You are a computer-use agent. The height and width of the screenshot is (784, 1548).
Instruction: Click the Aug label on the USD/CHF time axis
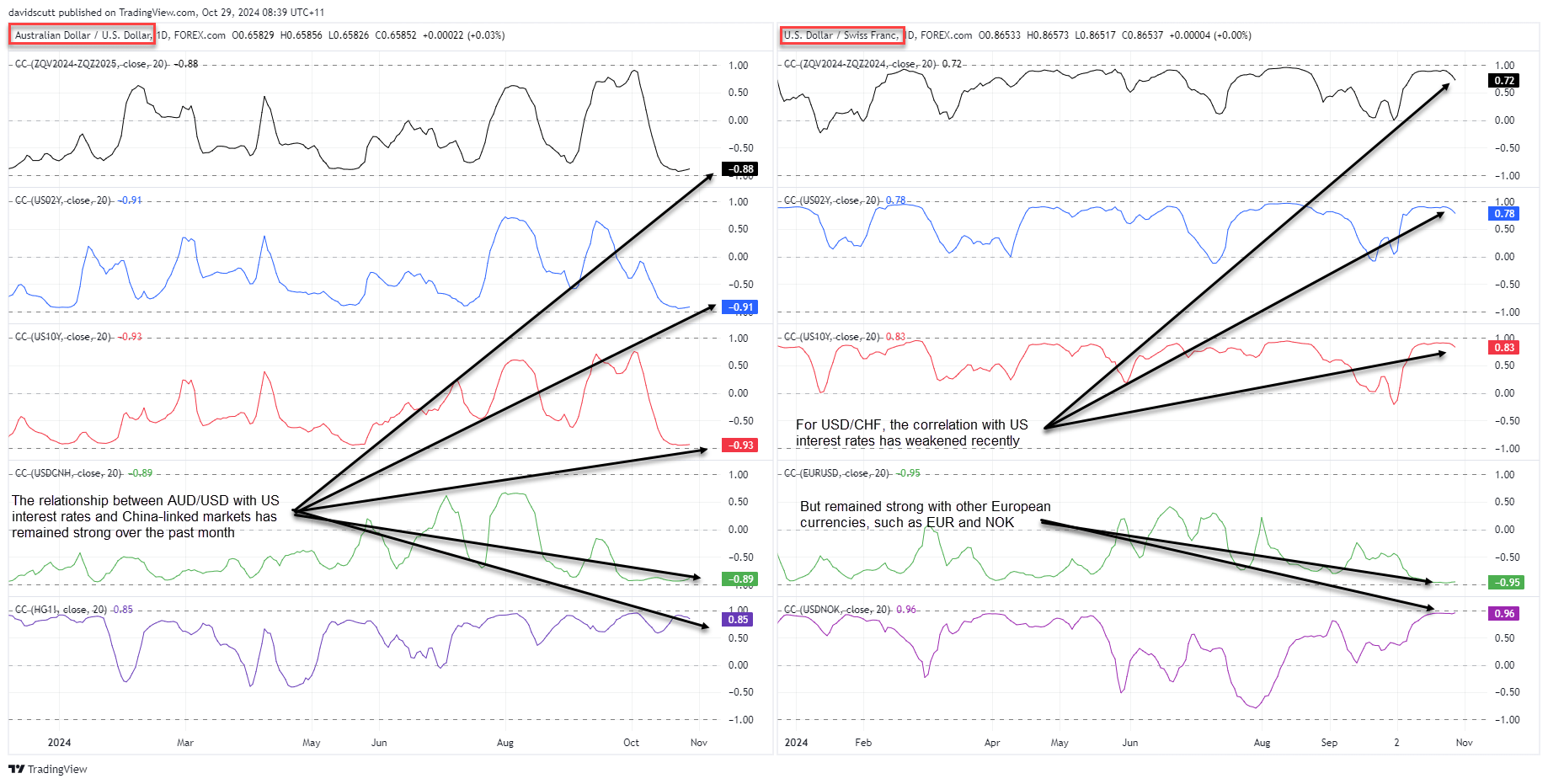tap(1262, 743)
